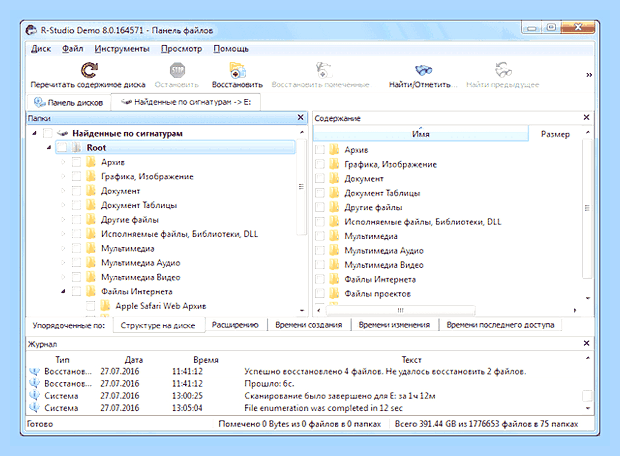The width and height of the screenshot is (620, 456).
Task: Click the content list vertical scrollbar thumb
Action: (587, 208)
